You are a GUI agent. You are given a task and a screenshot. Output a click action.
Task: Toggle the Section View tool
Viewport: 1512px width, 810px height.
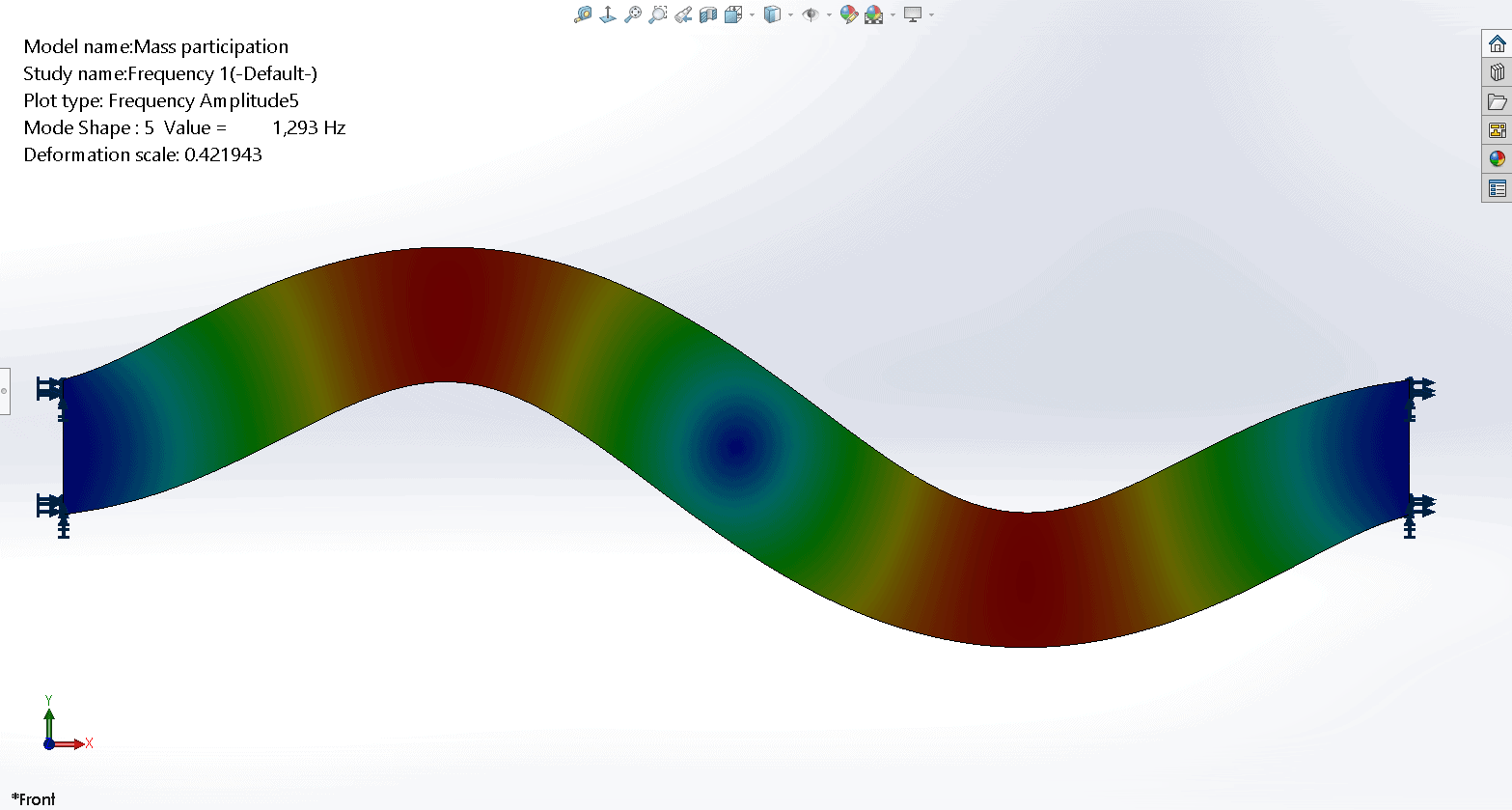[x=708, y=14]
